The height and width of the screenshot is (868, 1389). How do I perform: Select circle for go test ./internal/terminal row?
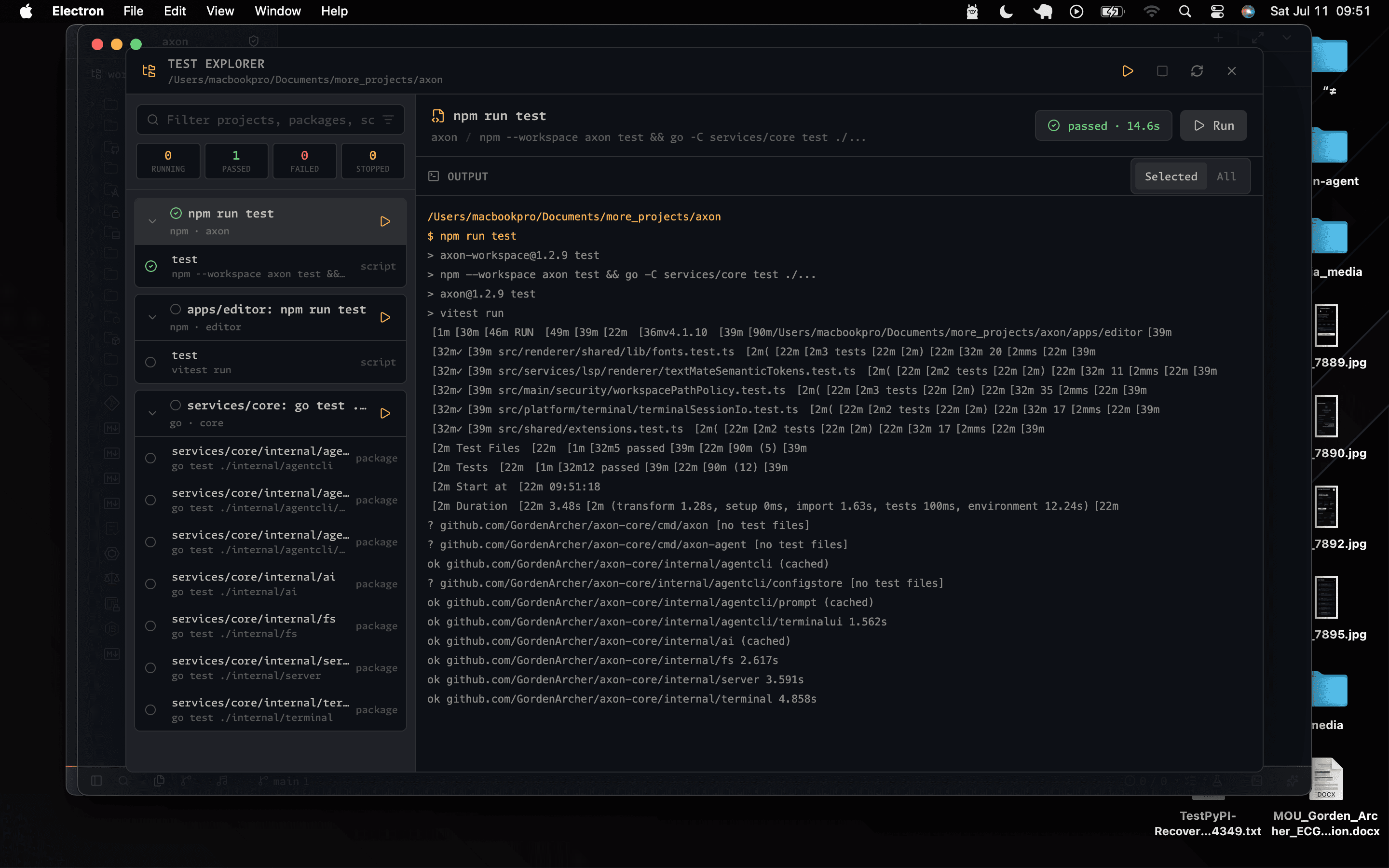point(151,709)
